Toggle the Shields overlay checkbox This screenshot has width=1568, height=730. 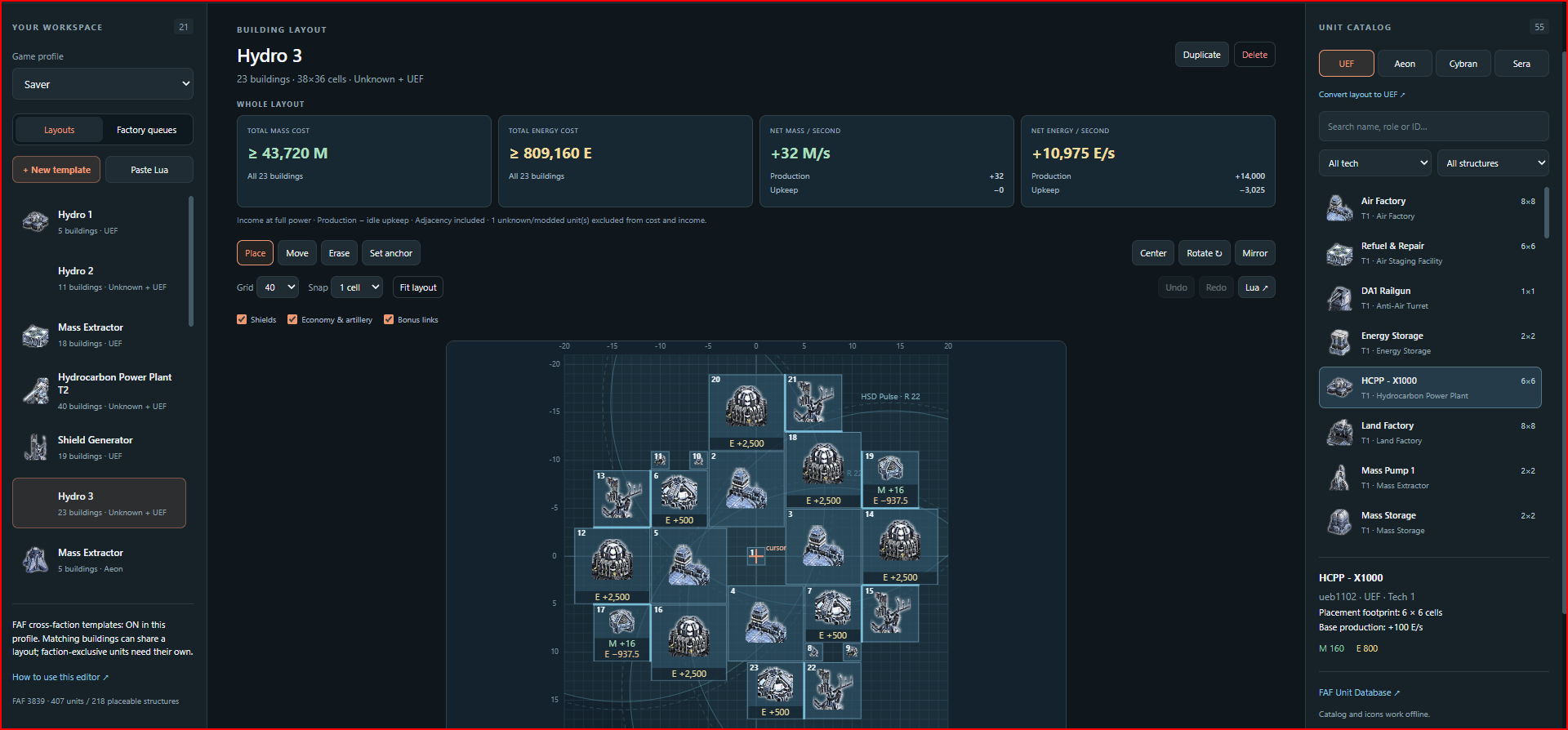coord(242,319)
